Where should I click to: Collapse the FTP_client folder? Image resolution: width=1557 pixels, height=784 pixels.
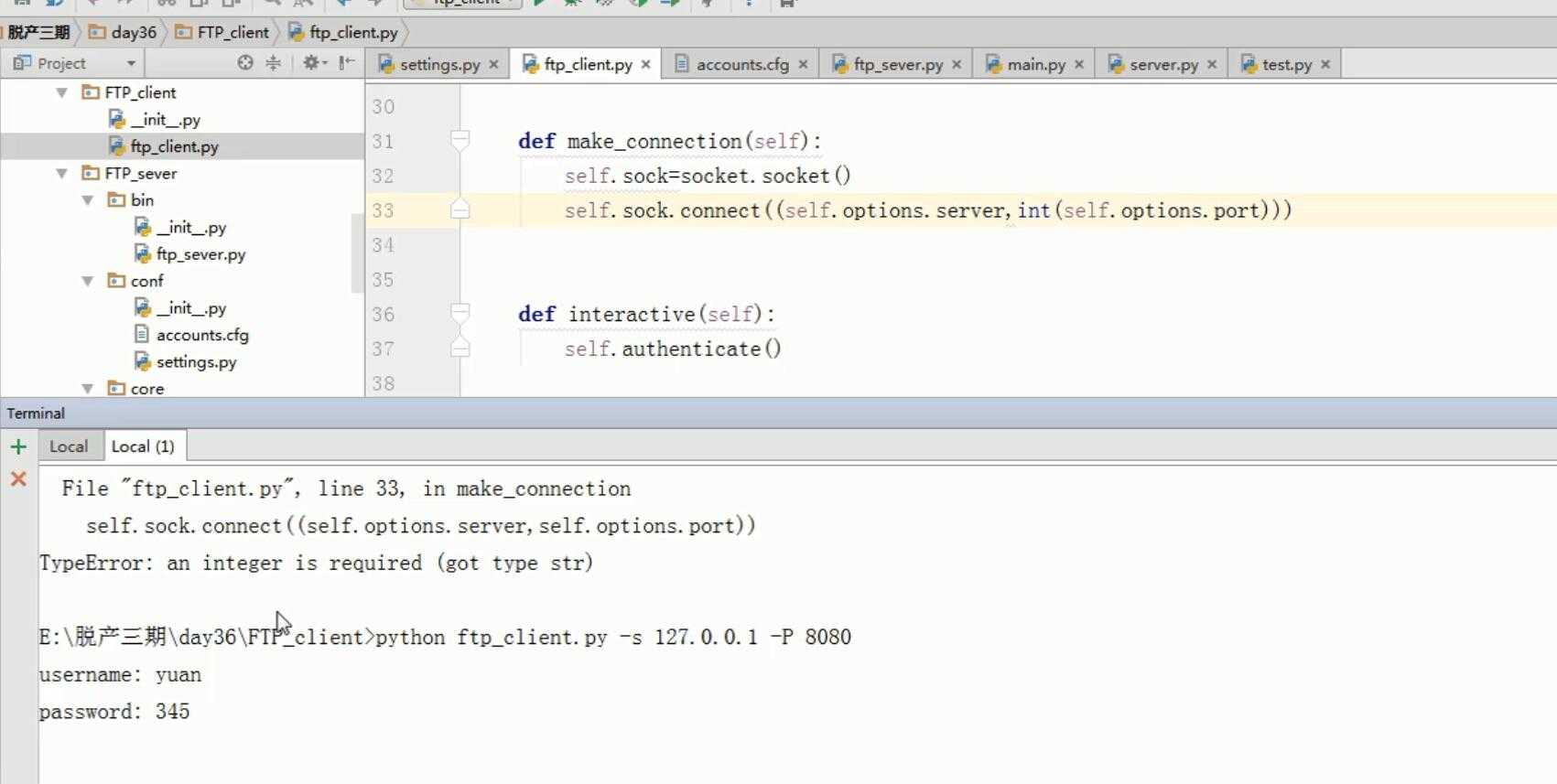tap(61, 92)
